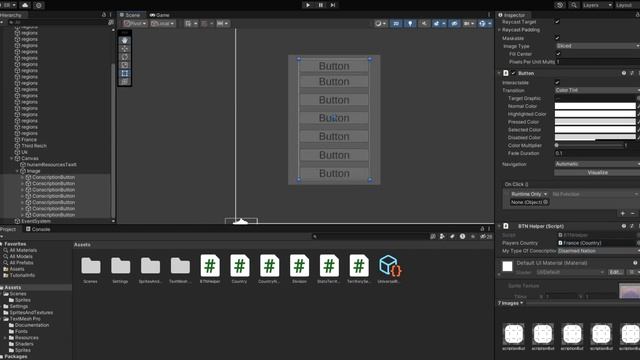Switch to the Game tab
The height and width of the screenshot is (360, 640).
point(159,15)
